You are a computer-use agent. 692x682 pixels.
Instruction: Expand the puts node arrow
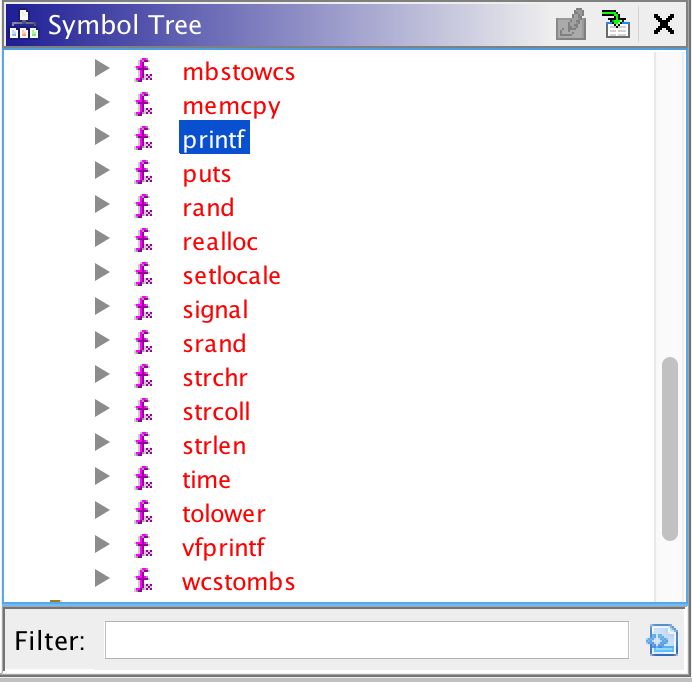pyautogui.click(x=101, y=173)
